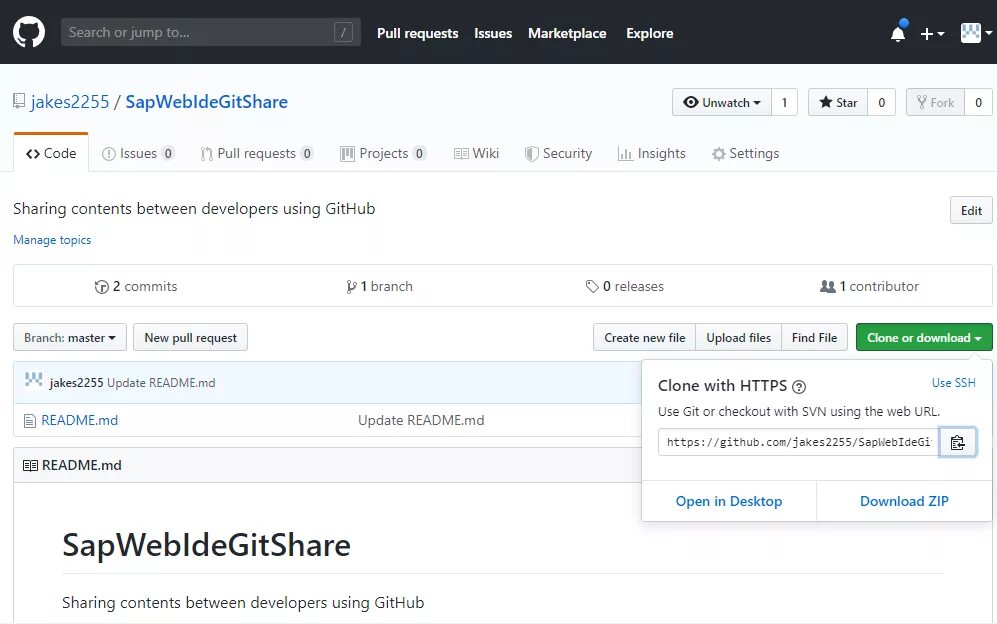
Task: Click the Search or jump to field
Action: (200, 33)
